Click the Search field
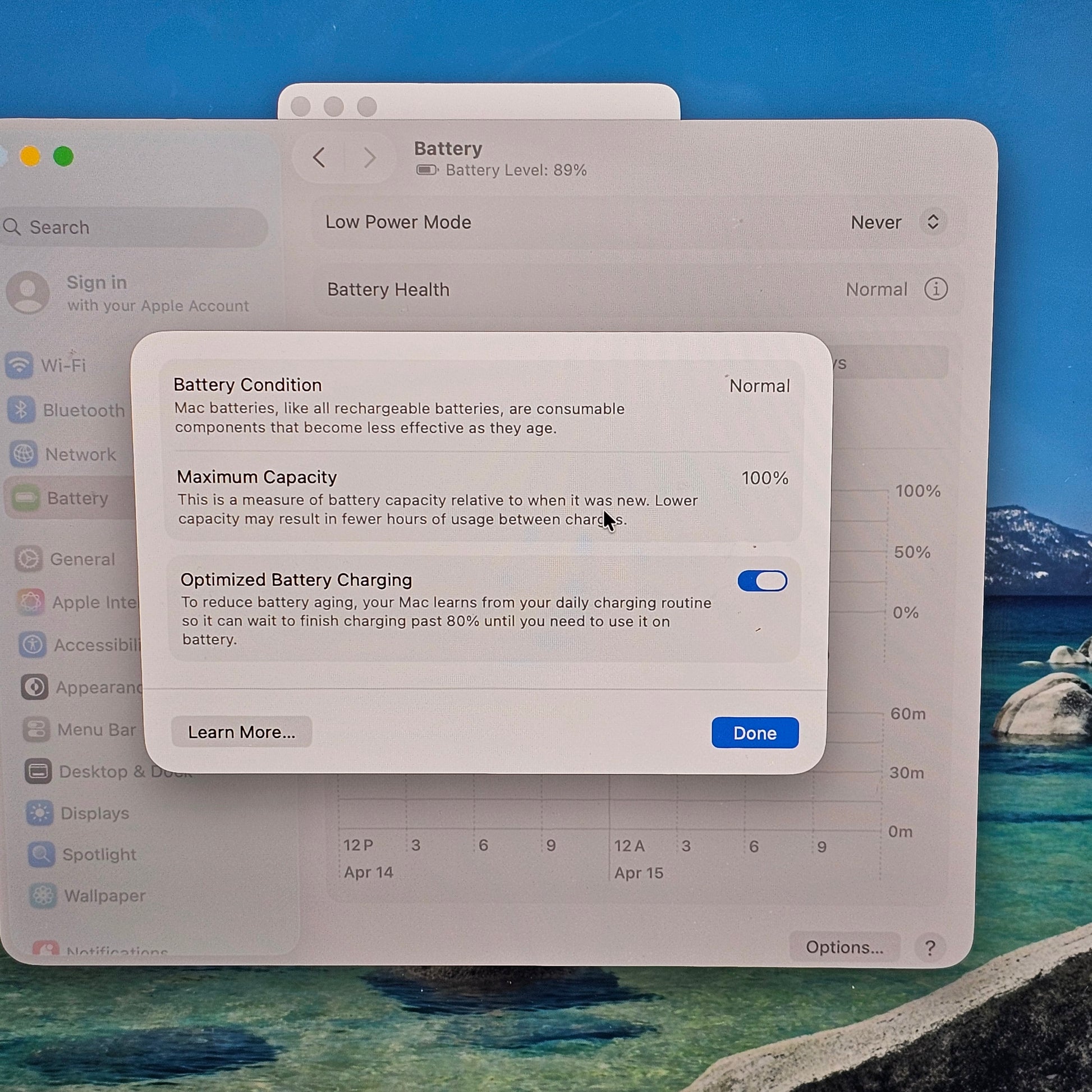 click(x=136, y=227)
